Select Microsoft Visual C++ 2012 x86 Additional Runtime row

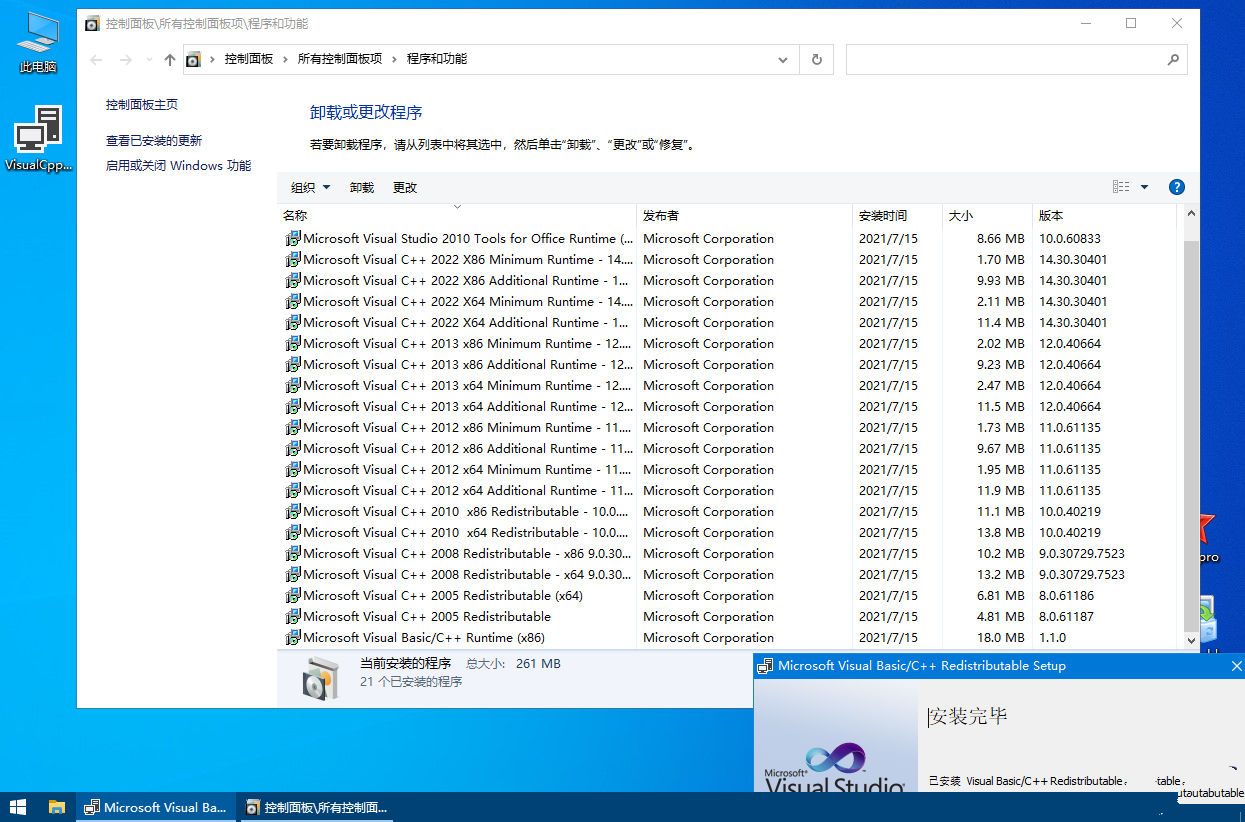(729, 449)
